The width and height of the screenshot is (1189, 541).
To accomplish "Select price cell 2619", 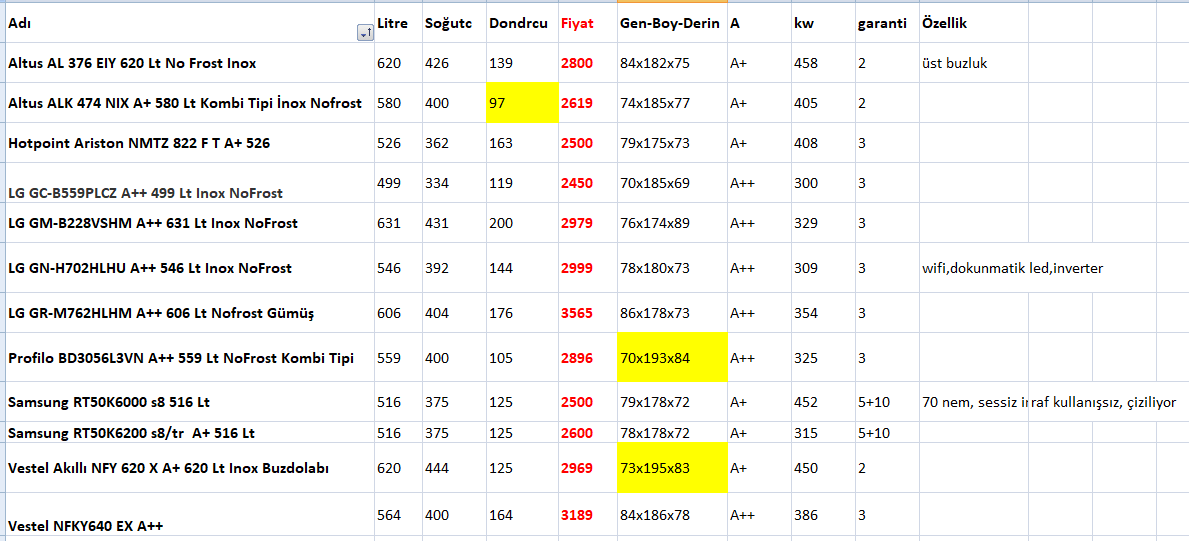I will 587,102.
